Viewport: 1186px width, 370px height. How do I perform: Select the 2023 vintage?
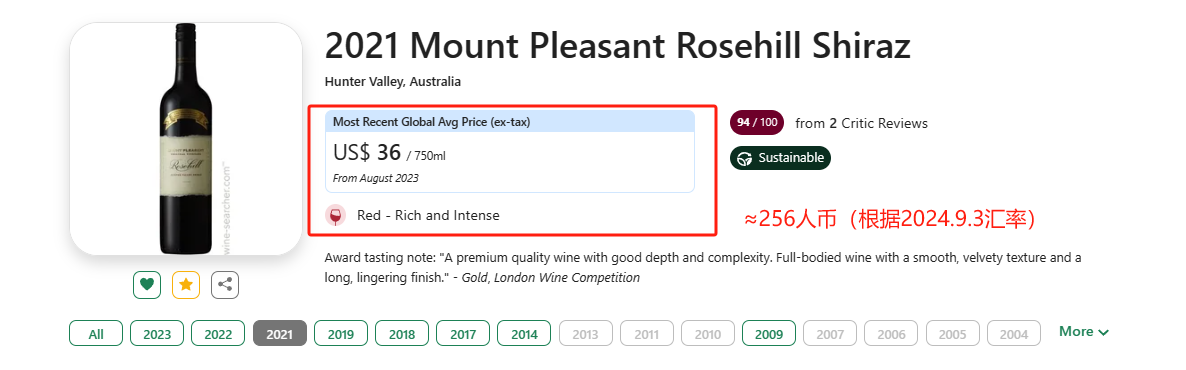click(157, 334)
